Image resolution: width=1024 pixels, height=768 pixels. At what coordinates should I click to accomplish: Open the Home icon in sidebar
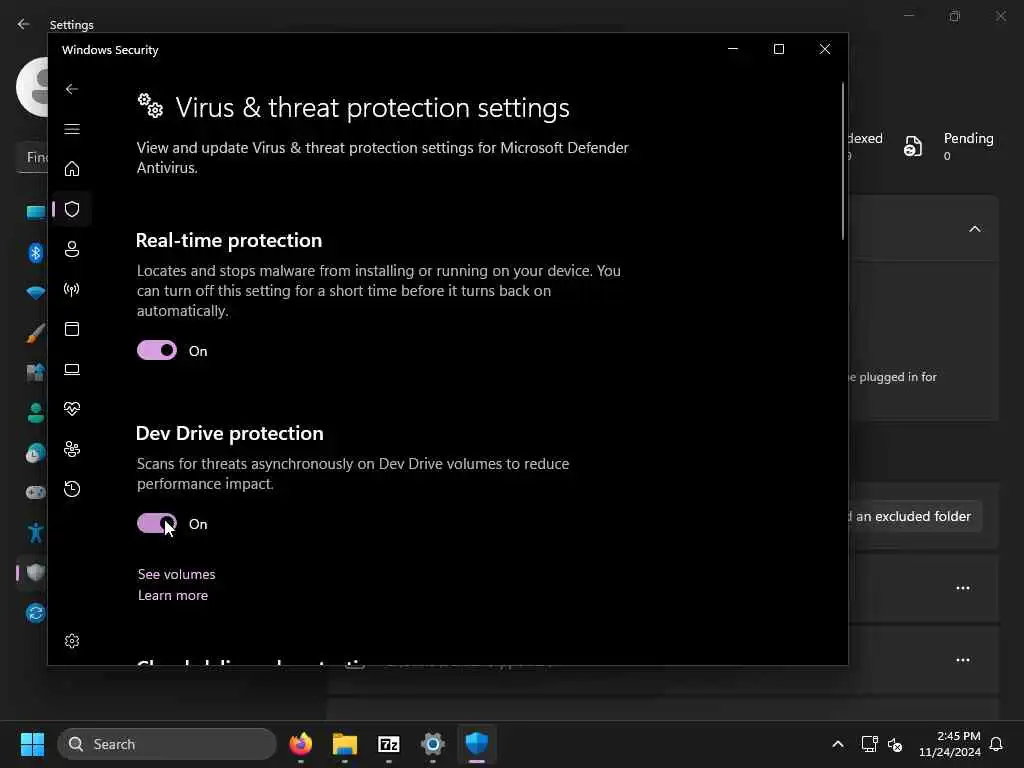(x=72, y=168)
